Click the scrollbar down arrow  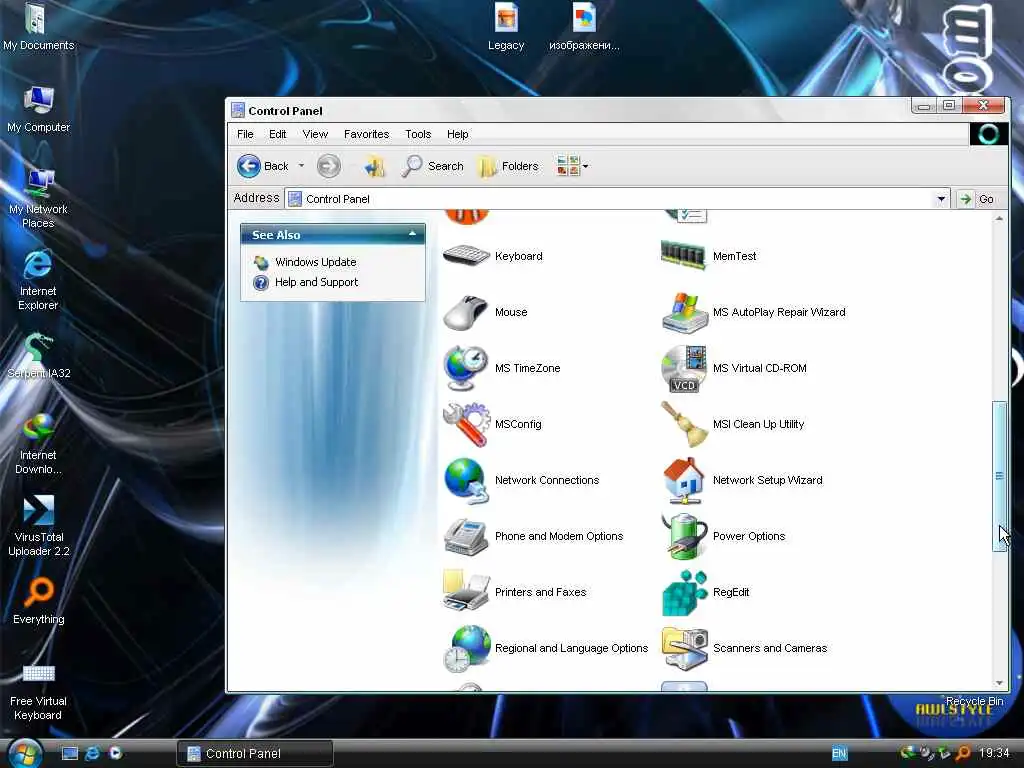click(x=999, y=683)
